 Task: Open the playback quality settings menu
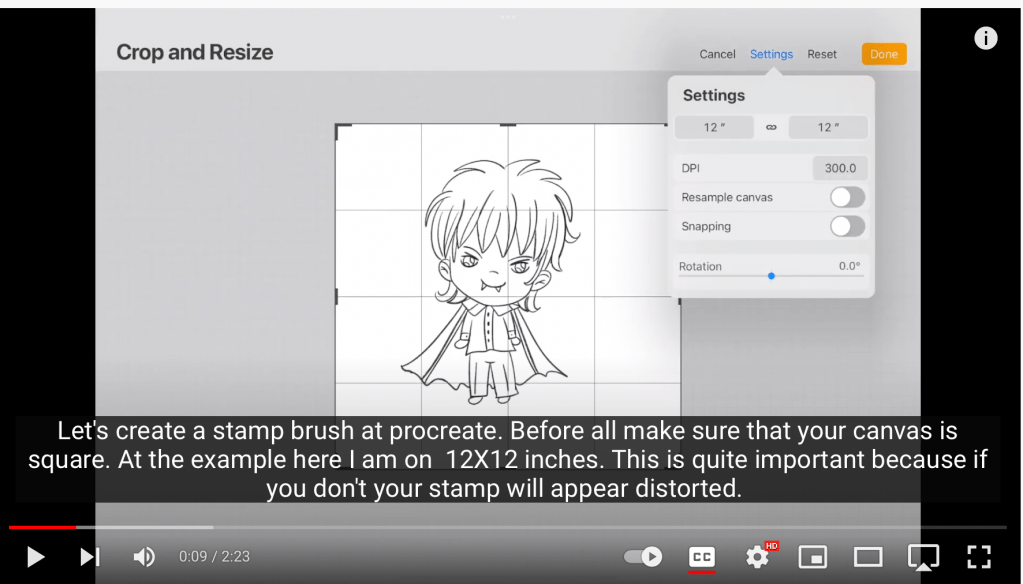coord(757,557)
